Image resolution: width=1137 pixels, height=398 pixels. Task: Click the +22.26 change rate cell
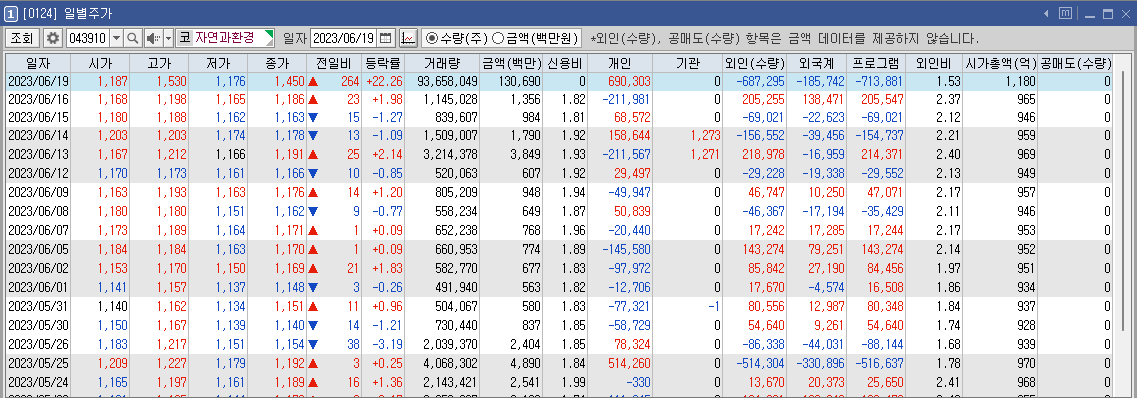384,82
